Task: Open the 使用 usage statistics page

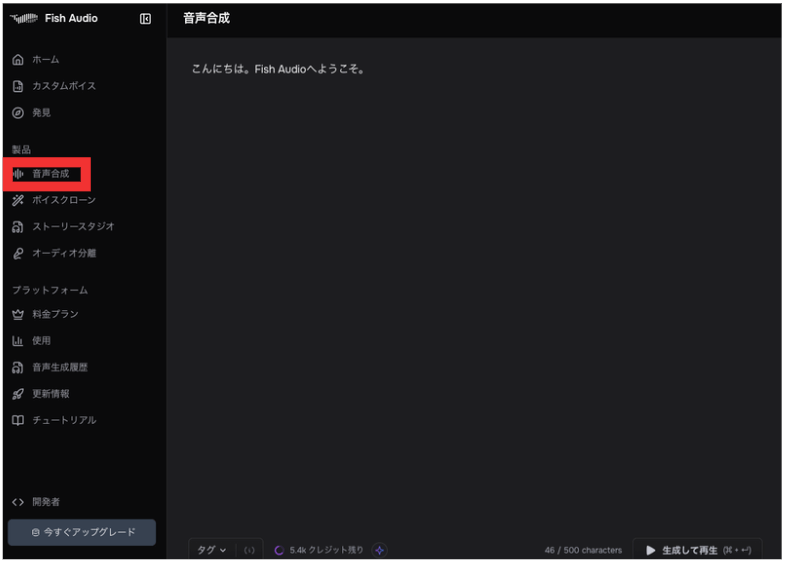Action: [x=40, y=341]
